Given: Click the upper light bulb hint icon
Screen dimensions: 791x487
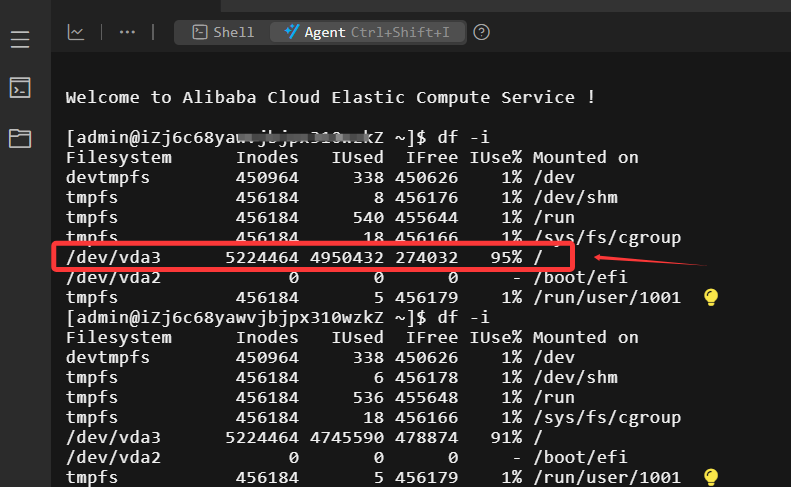Looking at the screenshot, I should (x=711, y=297).
